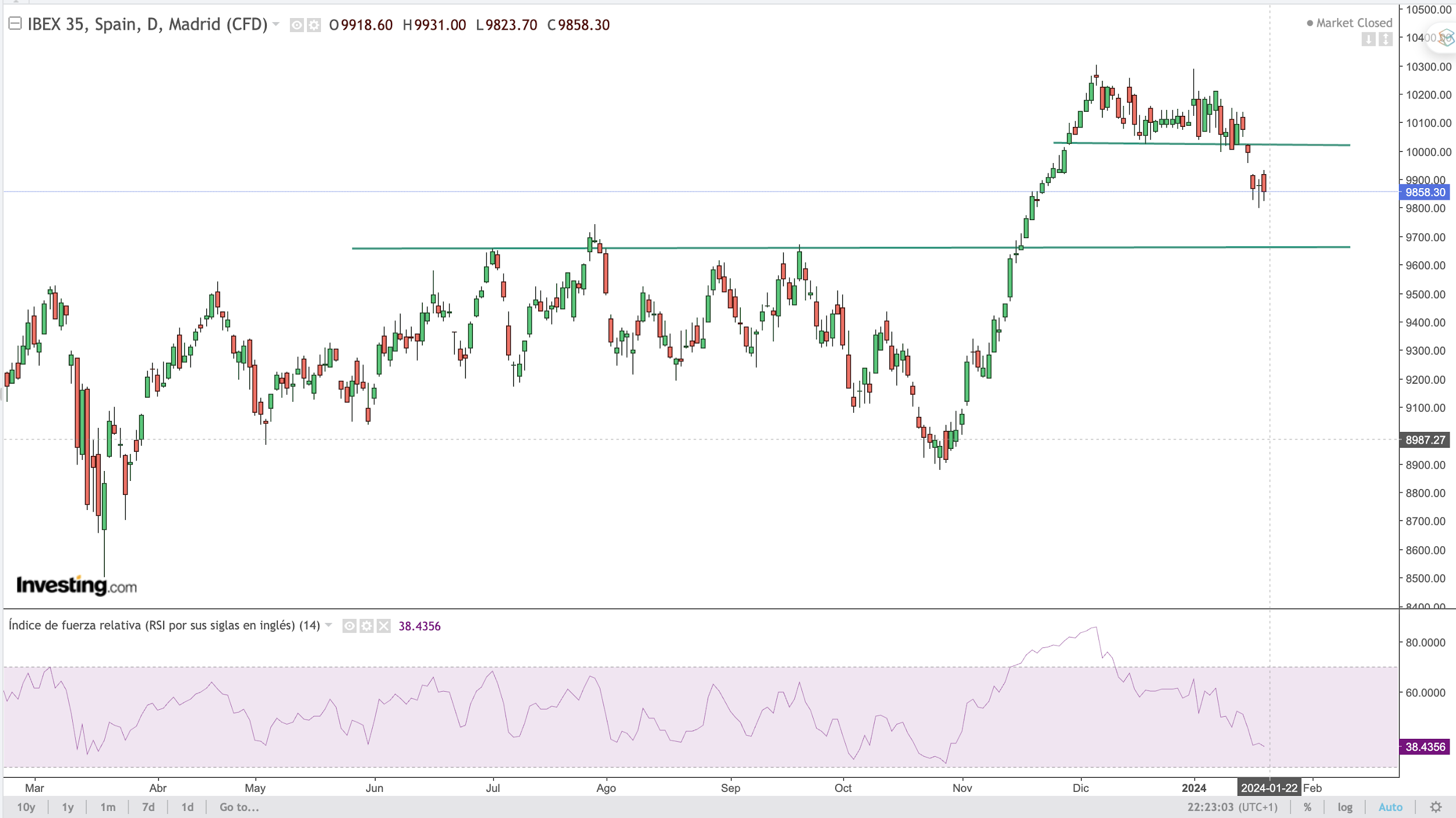Select the 1m time range
The width and height of the screenshot is (1456, 818).
click(108, 807)
